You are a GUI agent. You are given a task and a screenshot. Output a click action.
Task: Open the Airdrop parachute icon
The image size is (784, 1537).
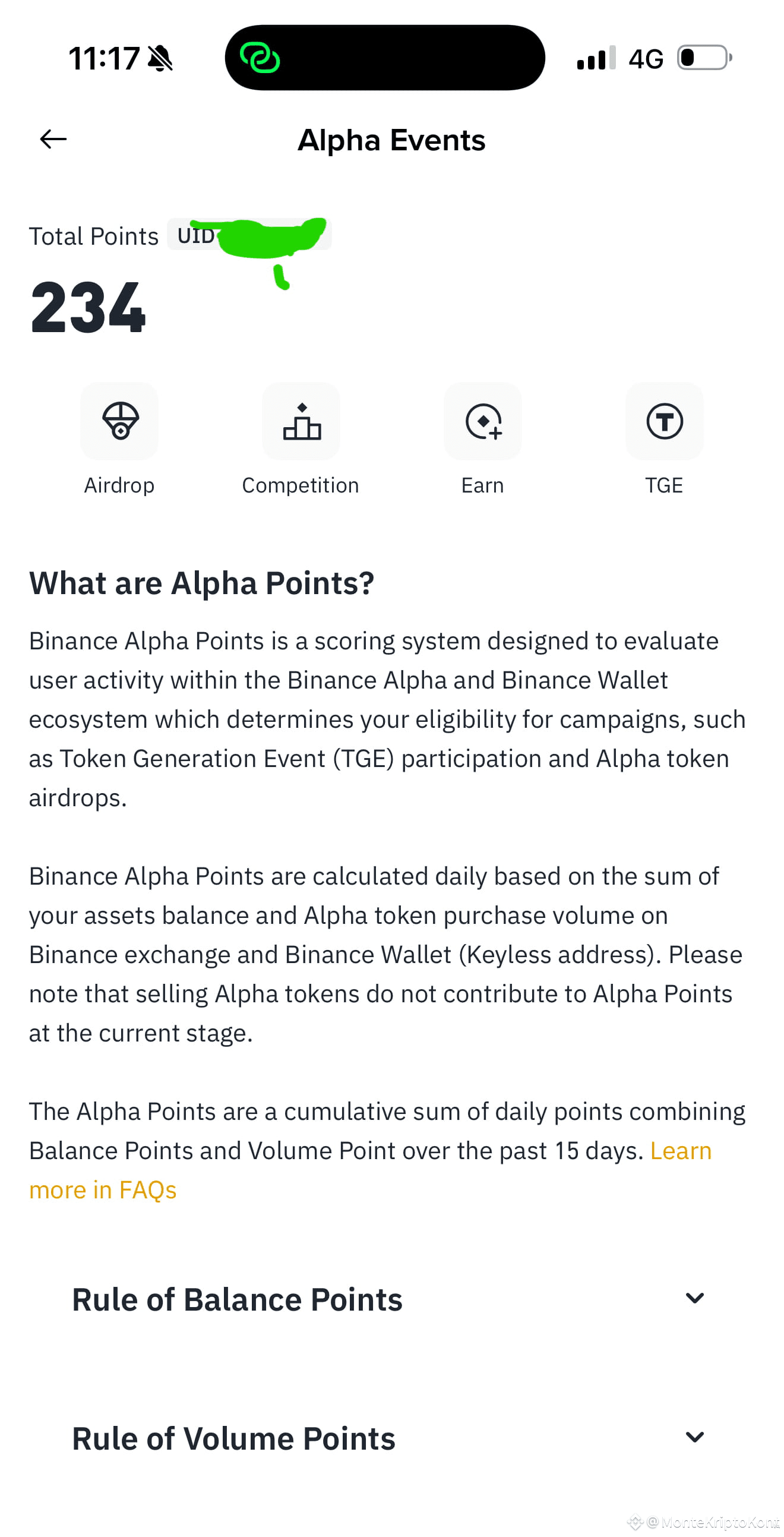(120, 421)
